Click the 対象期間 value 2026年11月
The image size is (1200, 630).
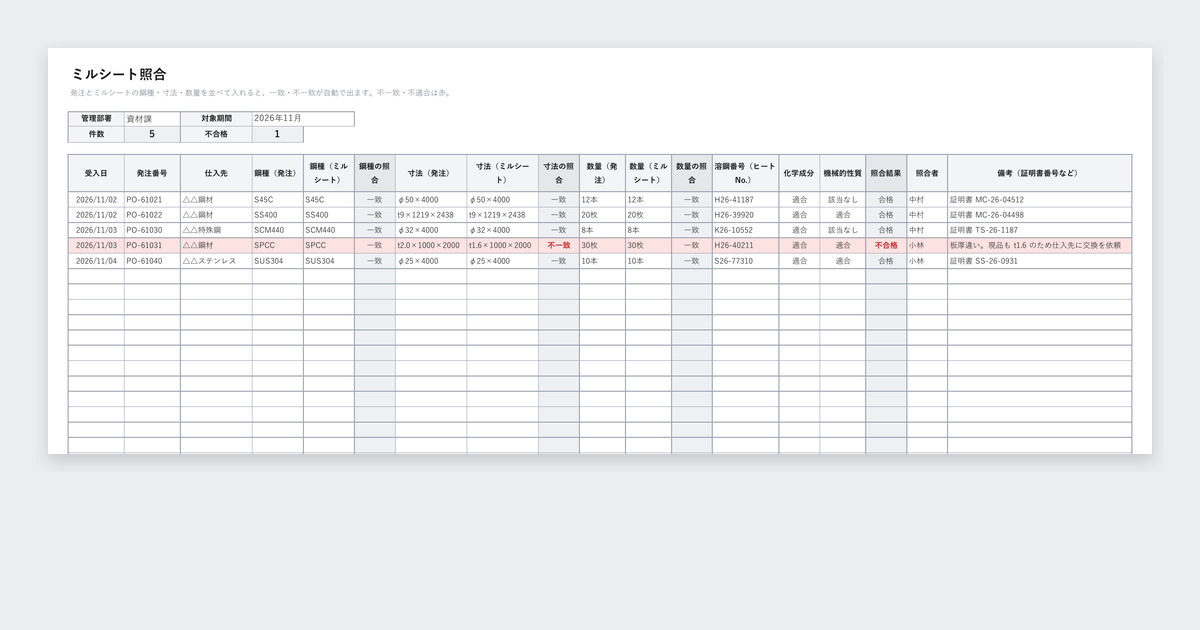[303, 118]
